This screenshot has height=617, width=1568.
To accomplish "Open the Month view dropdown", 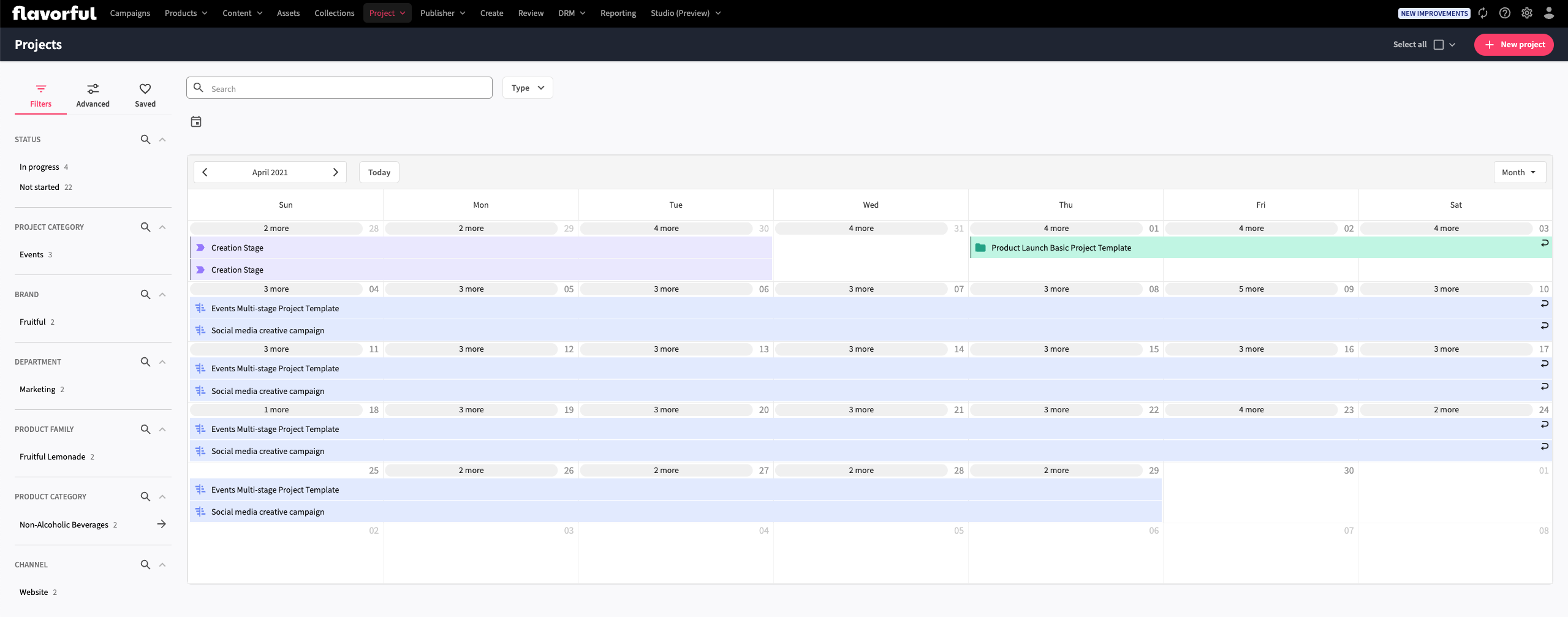I will click(1519, 172).
